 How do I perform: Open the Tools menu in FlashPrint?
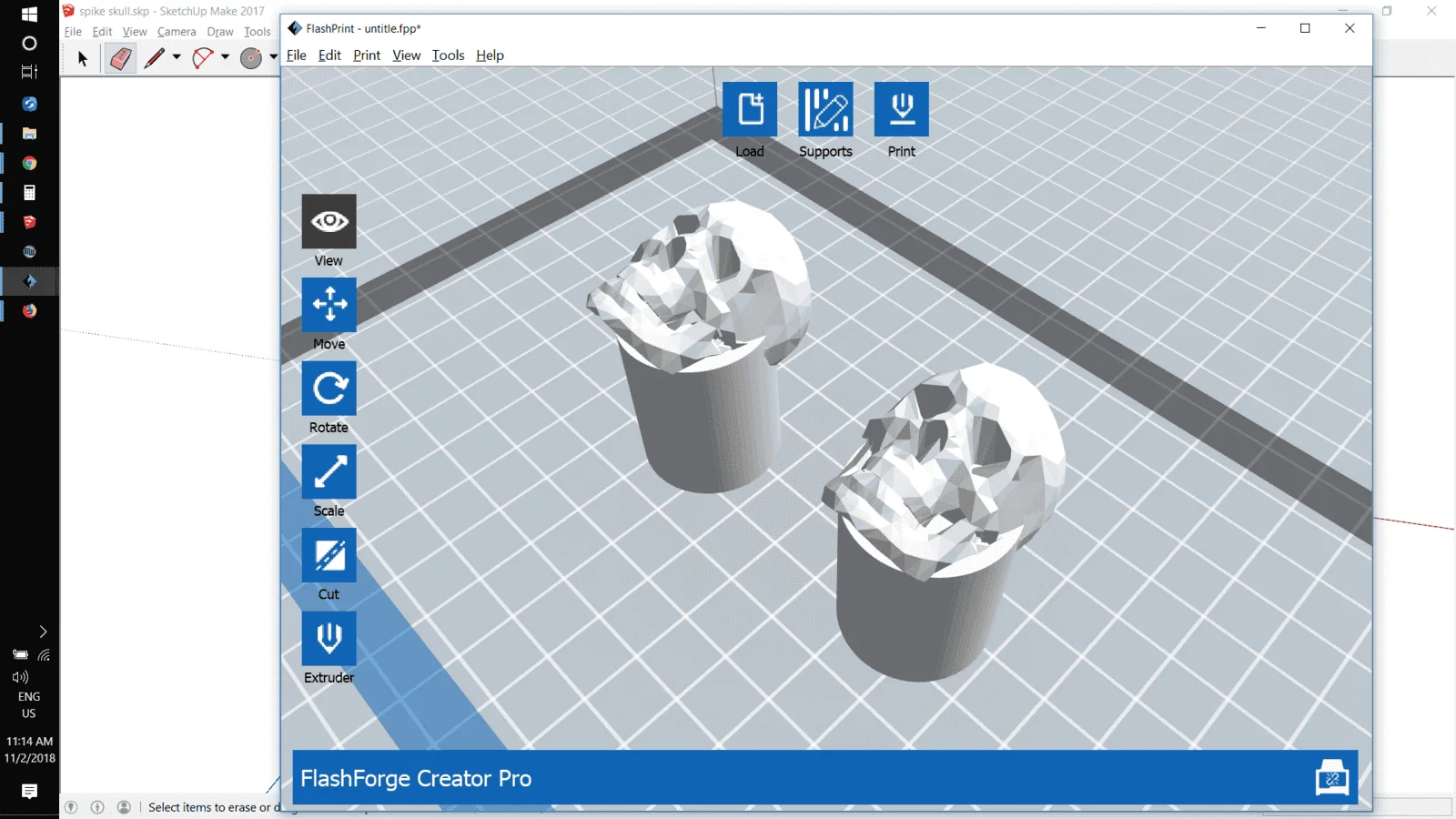448,56
